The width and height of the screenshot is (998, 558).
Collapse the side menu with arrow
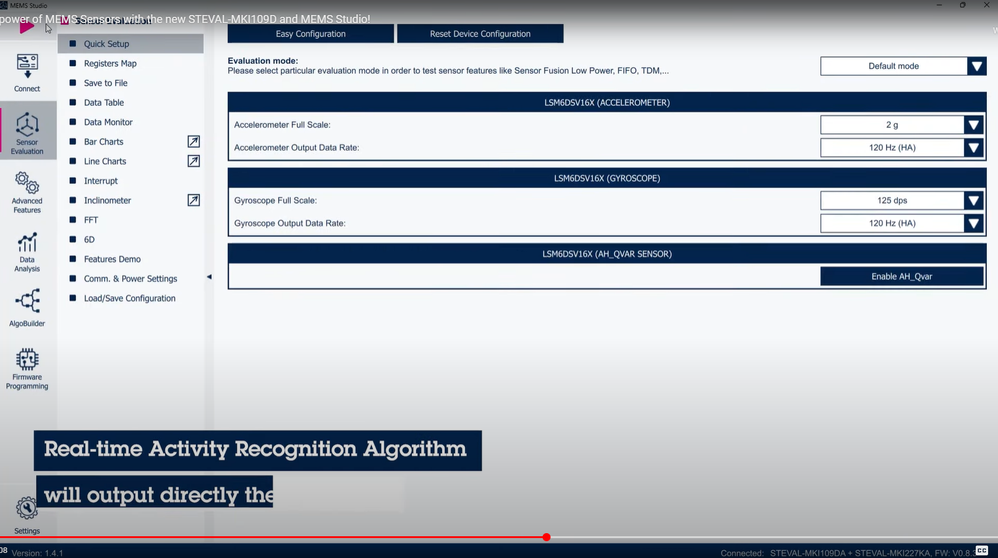(x=209, y=277)
